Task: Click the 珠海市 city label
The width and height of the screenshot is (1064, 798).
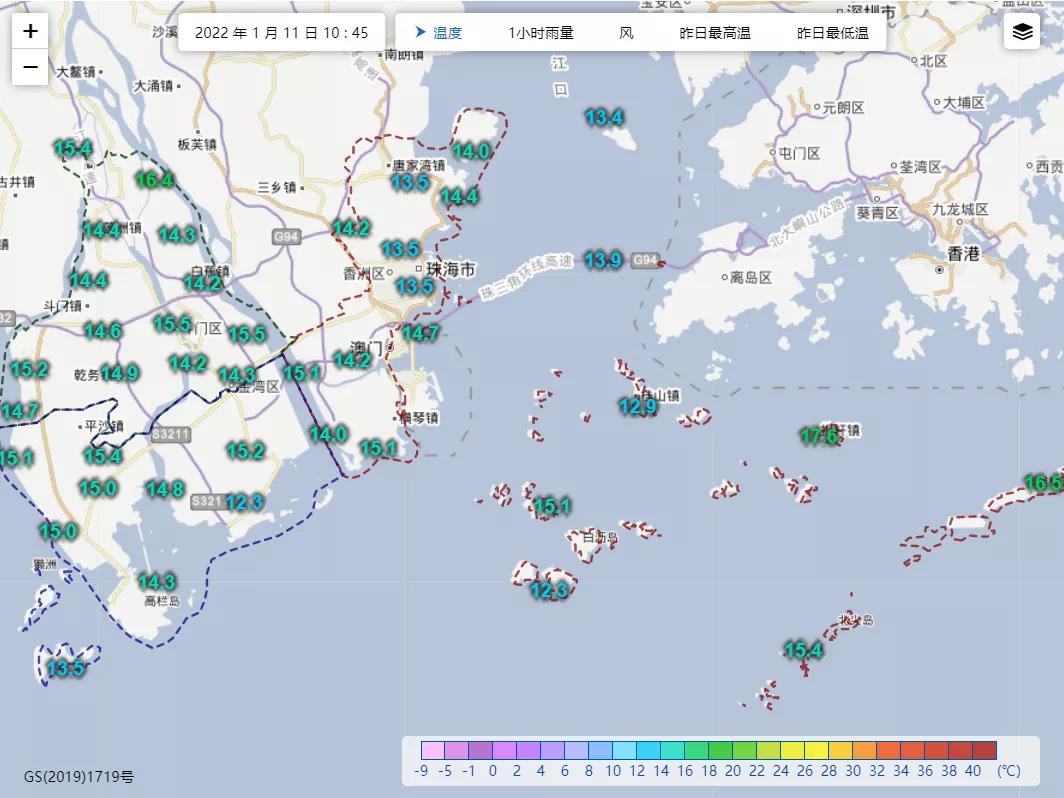Action: [450, 270]
